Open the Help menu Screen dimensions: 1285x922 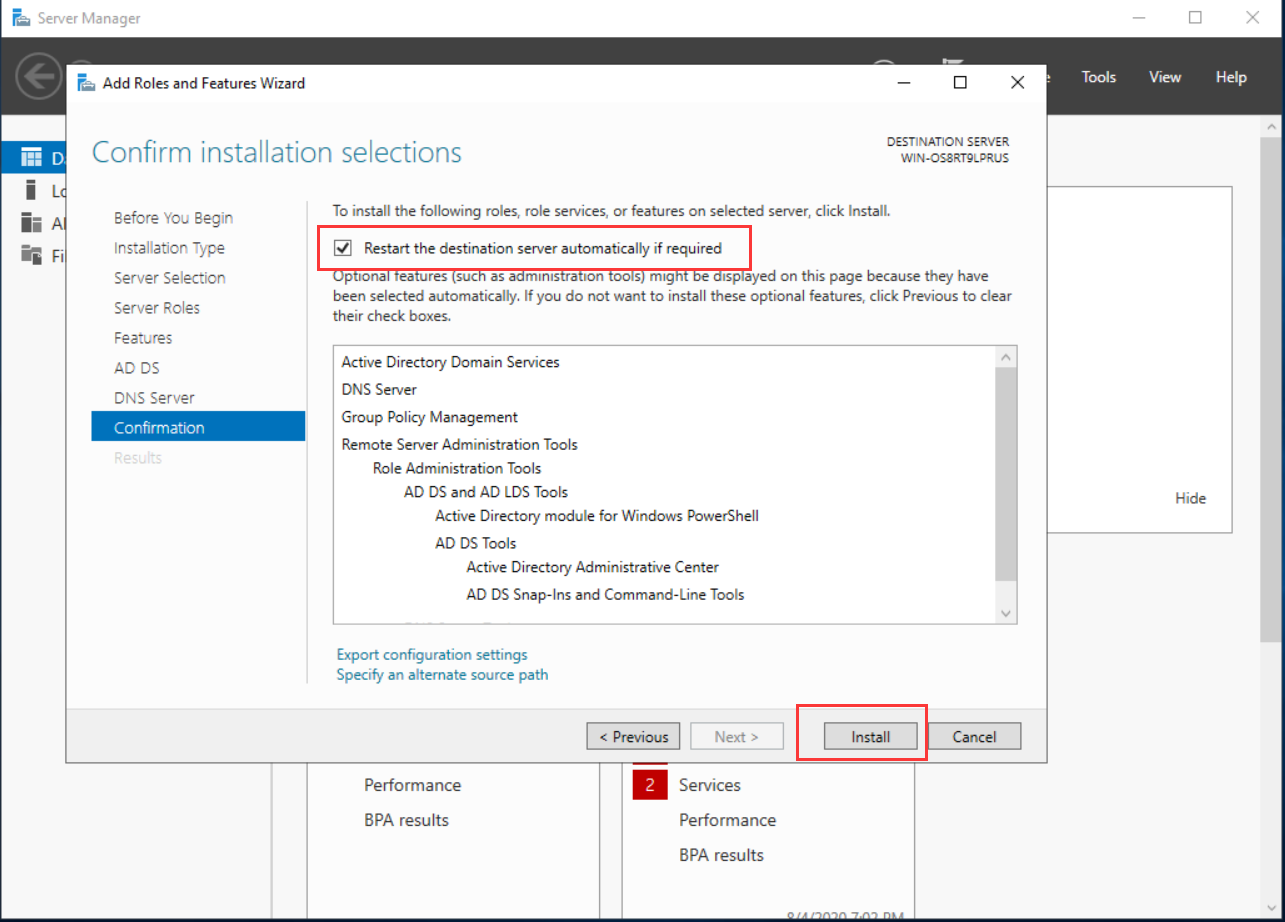pyautogui.click(x=1231, y=77)
